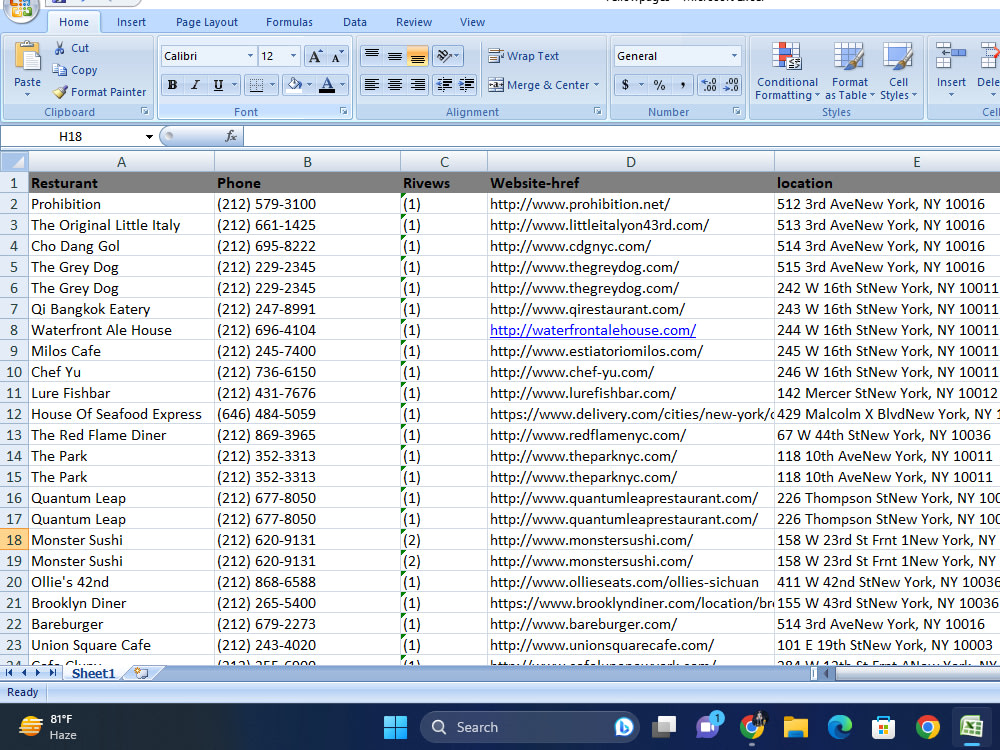
Task: Open text Orientation options
Action: click(x=447, y=56)
